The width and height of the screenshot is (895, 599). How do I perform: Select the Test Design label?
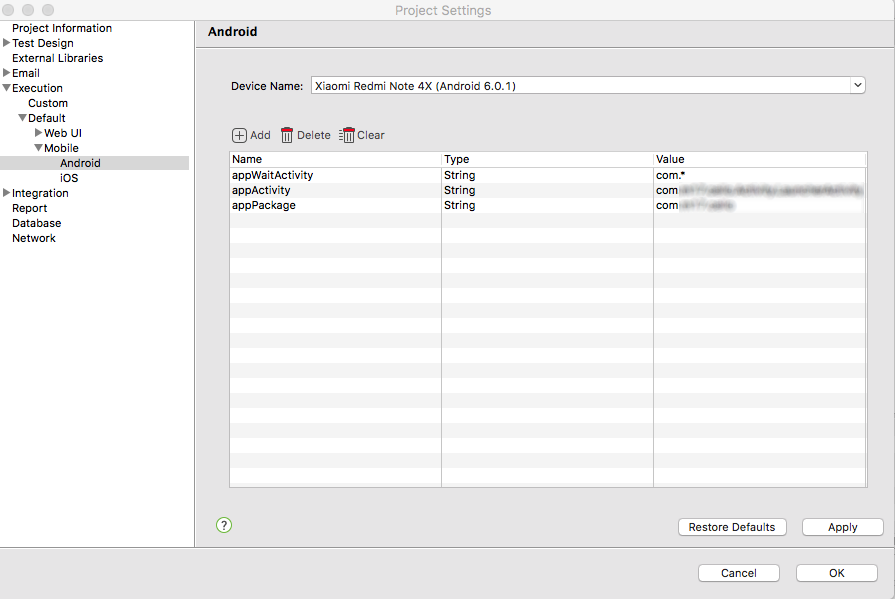pos(43,43)
